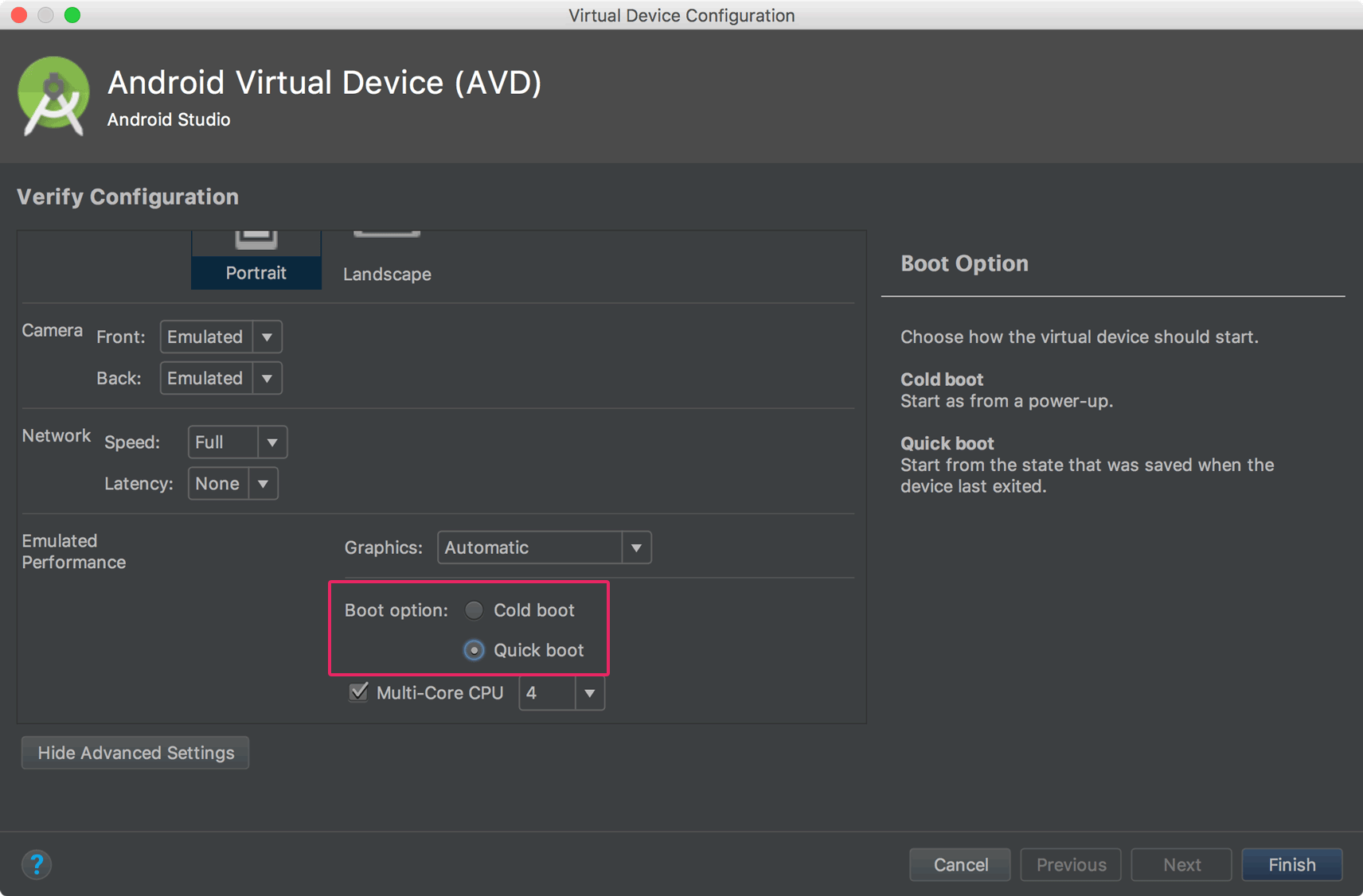Select the Cold boot radio button
The image size is (1363, 896).
tap(474, 610)
